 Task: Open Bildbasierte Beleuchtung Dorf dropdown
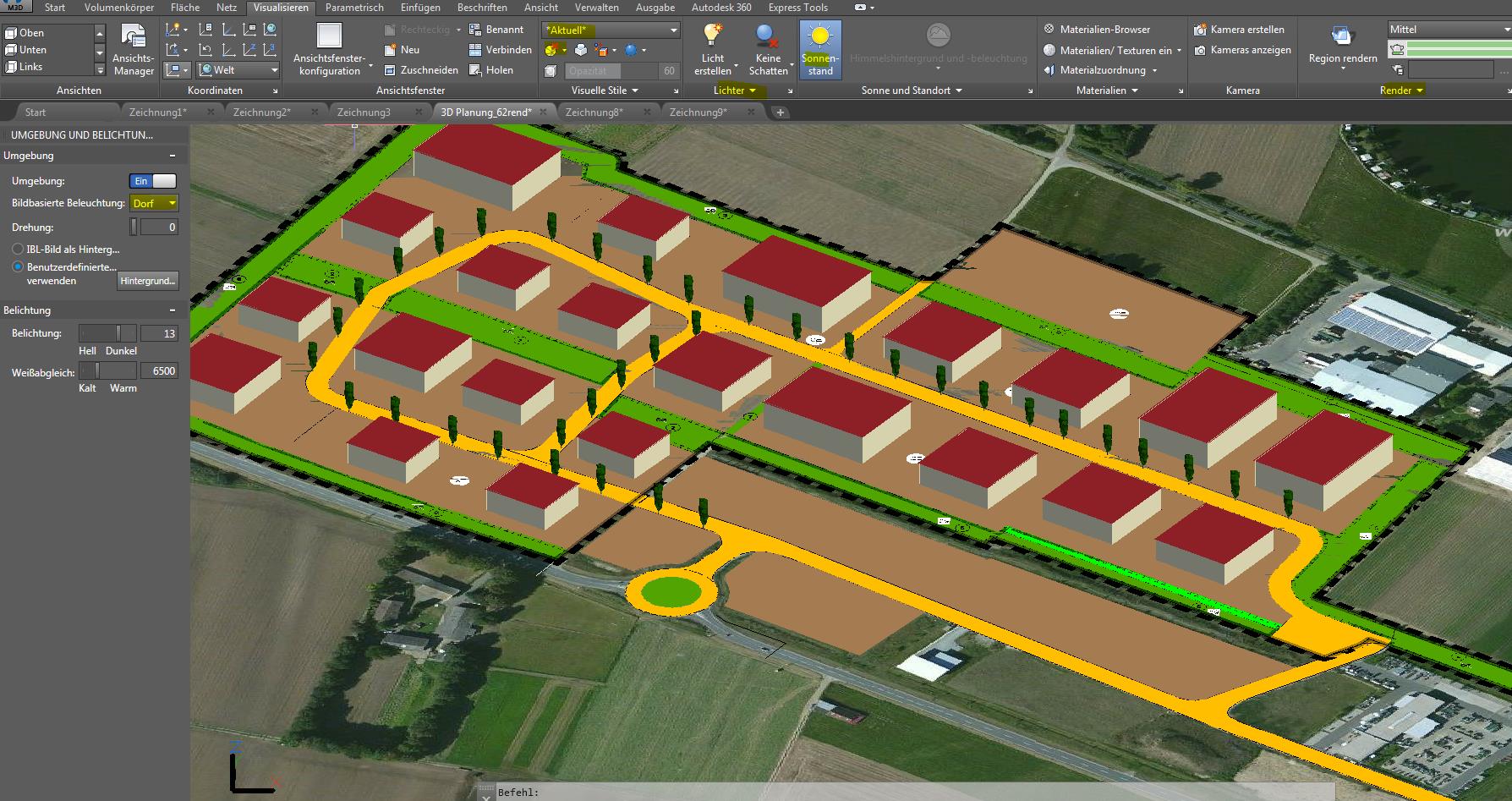(154, 203)
